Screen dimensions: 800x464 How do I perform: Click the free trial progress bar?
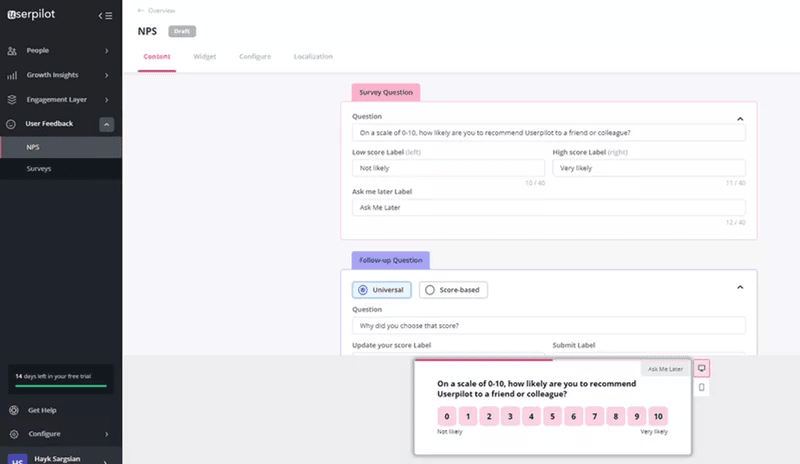coord(61,386)
